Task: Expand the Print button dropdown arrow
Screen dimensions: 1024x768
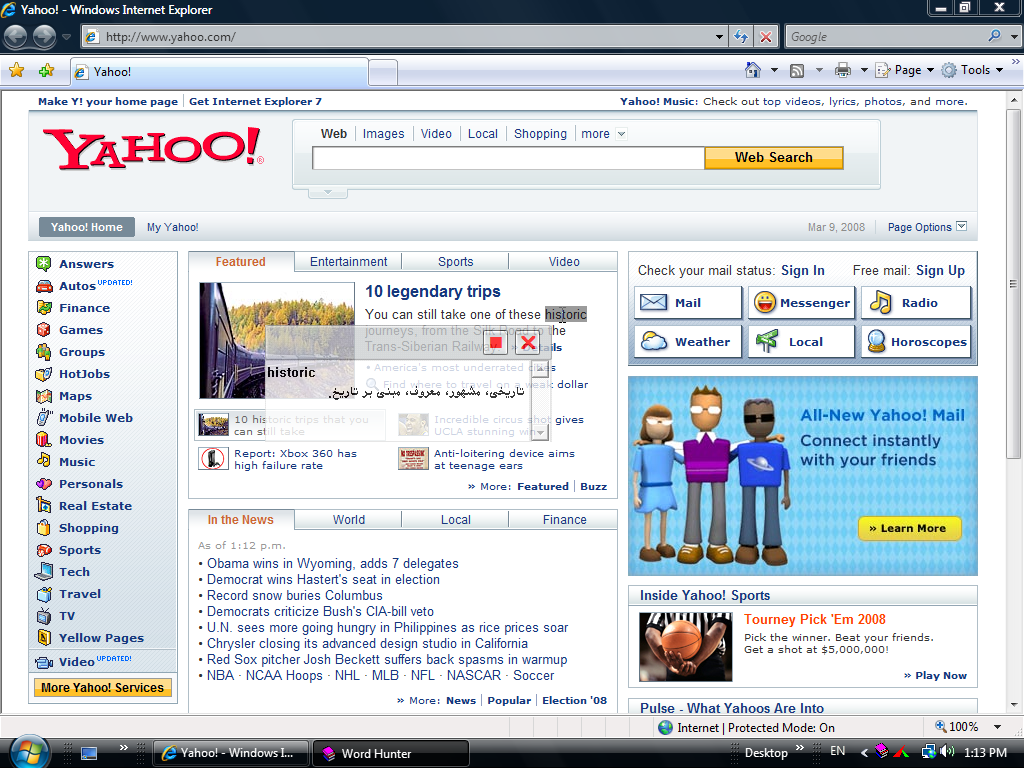Action: (x=863, y=70)
